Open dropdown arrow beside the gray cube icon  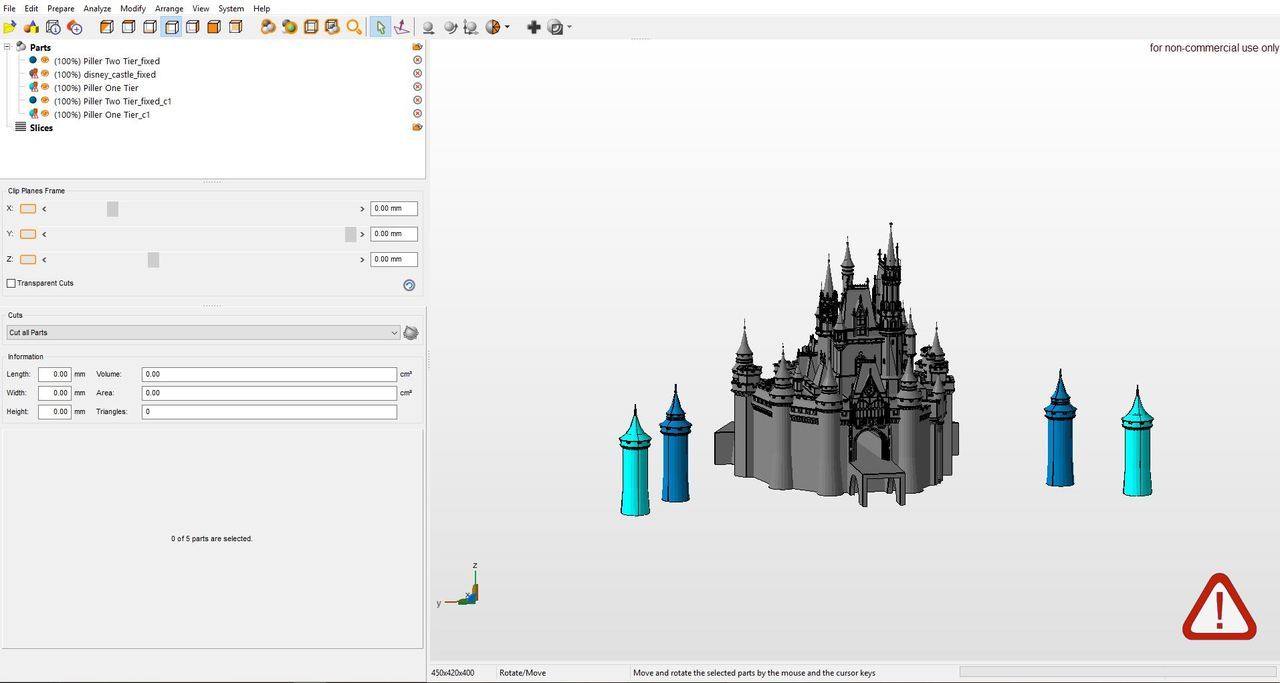(569, 27)
